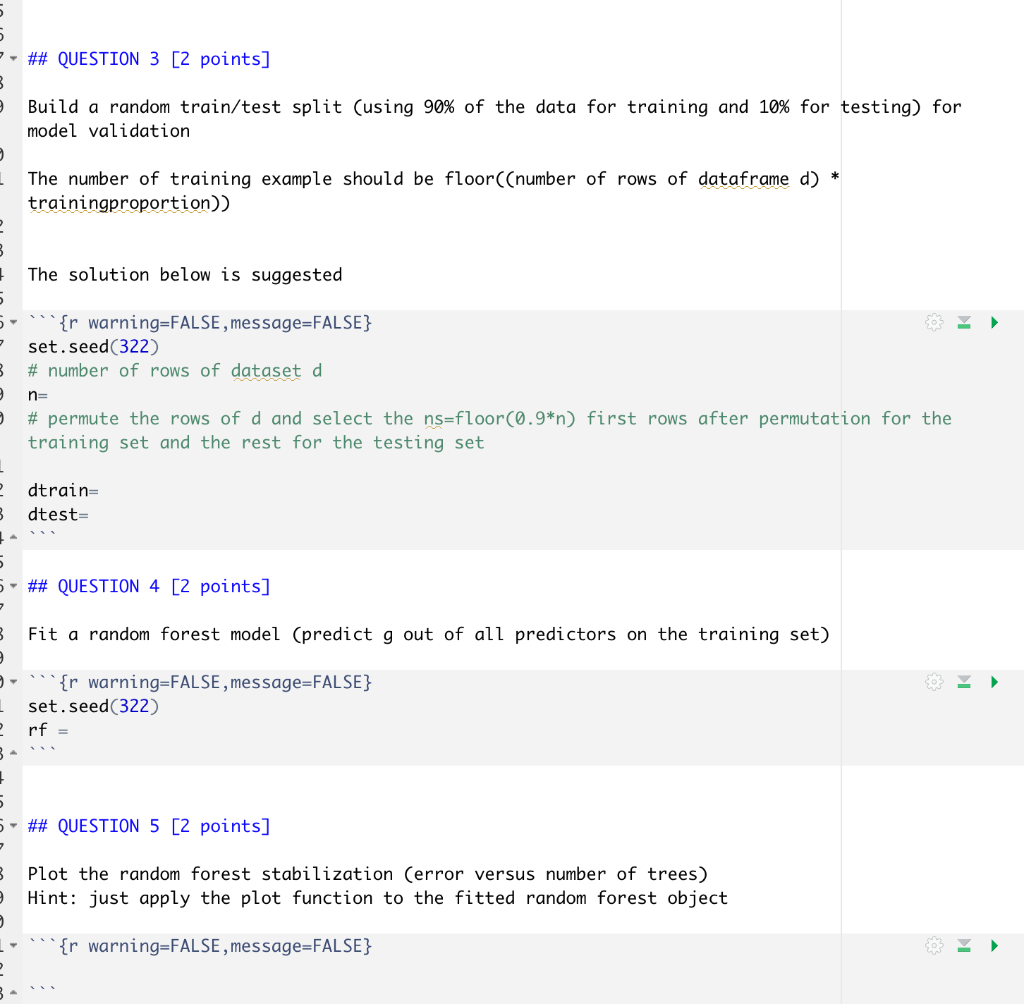The image size is (1024, 1004).
Task: Click the '## QUESTION 4 [2 points]' heading
Action: tap(149, 586)
